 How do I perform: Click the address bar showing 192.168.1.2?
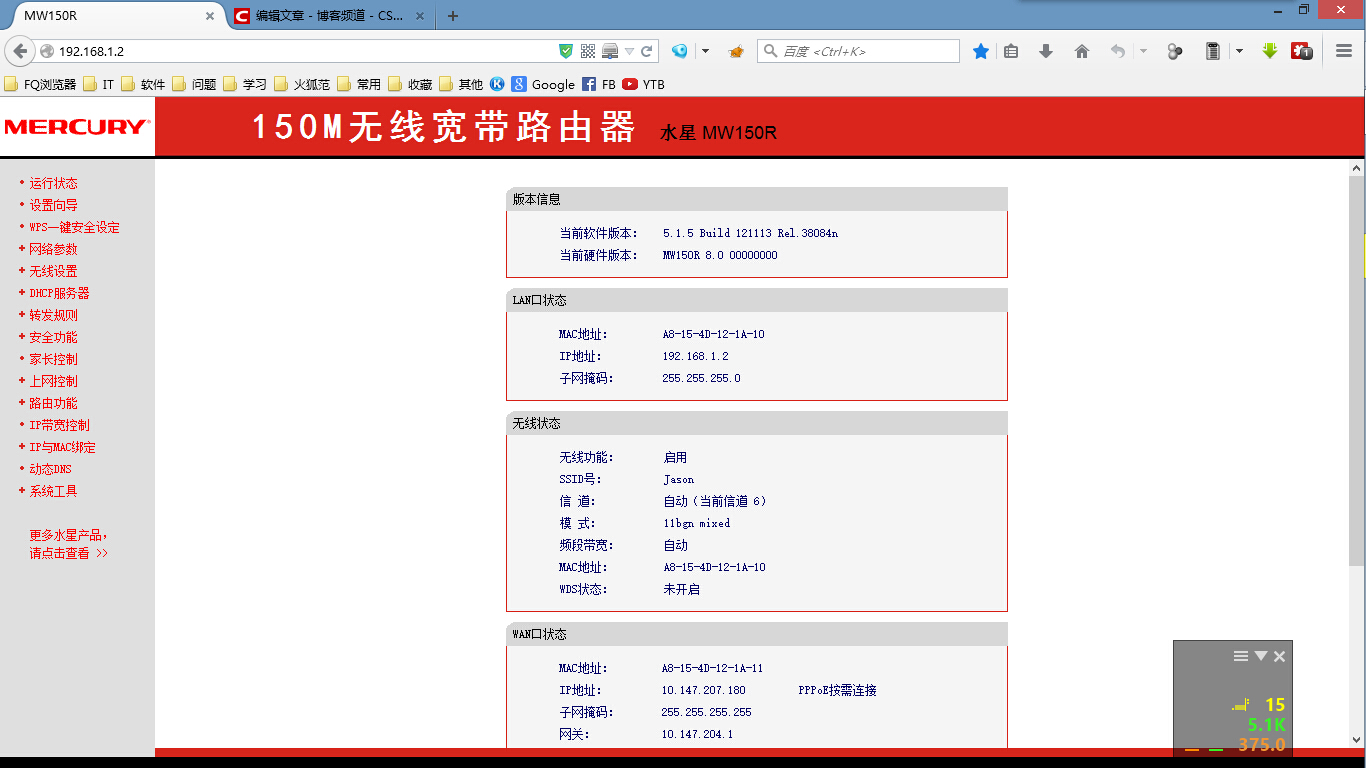[300, 51]
